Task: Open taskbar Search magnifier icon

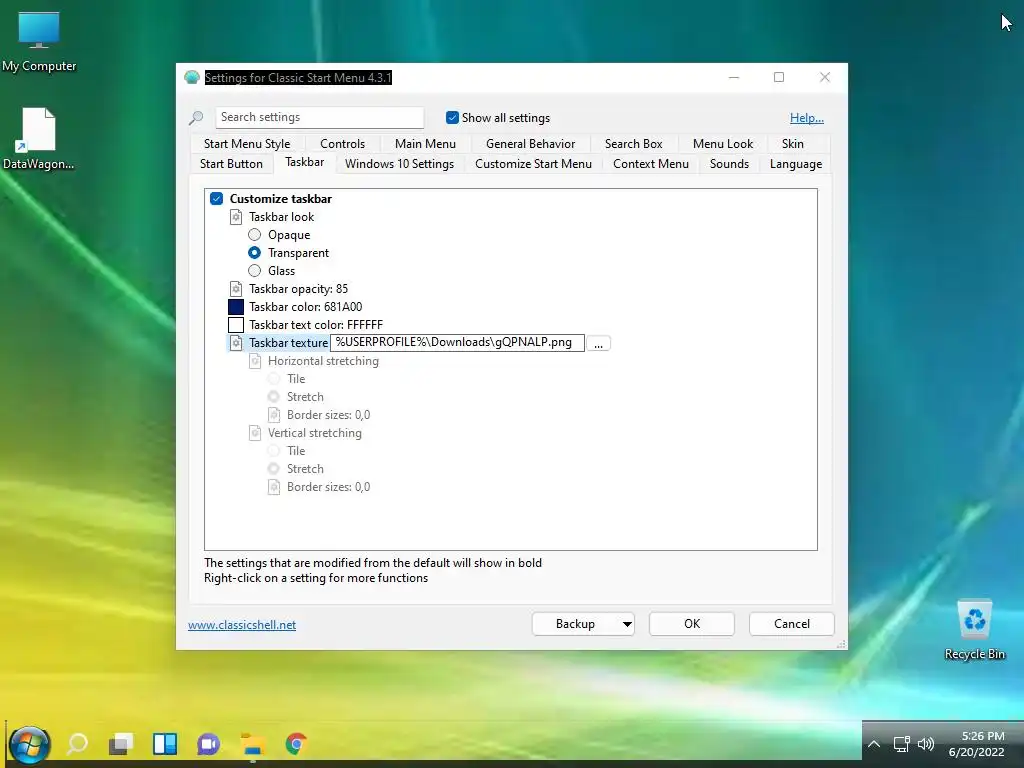Action: (77, 744)
